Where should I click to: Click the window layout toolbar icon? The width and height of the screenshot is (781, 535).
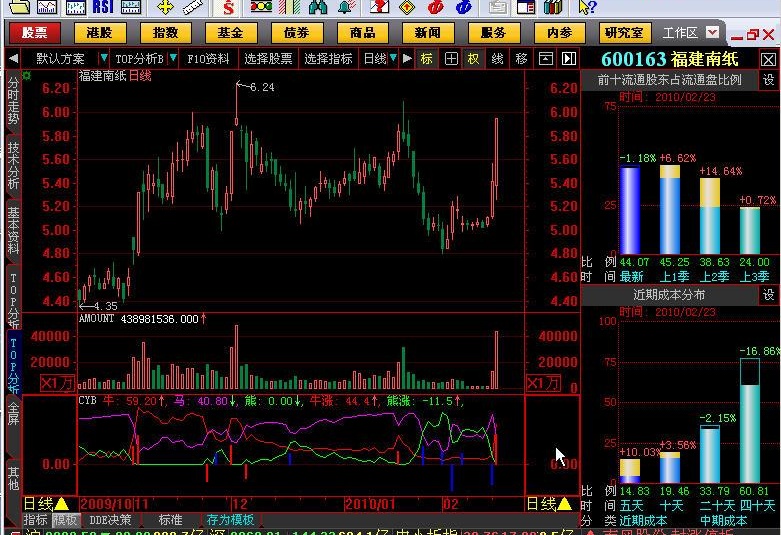[x=525, y=6]
